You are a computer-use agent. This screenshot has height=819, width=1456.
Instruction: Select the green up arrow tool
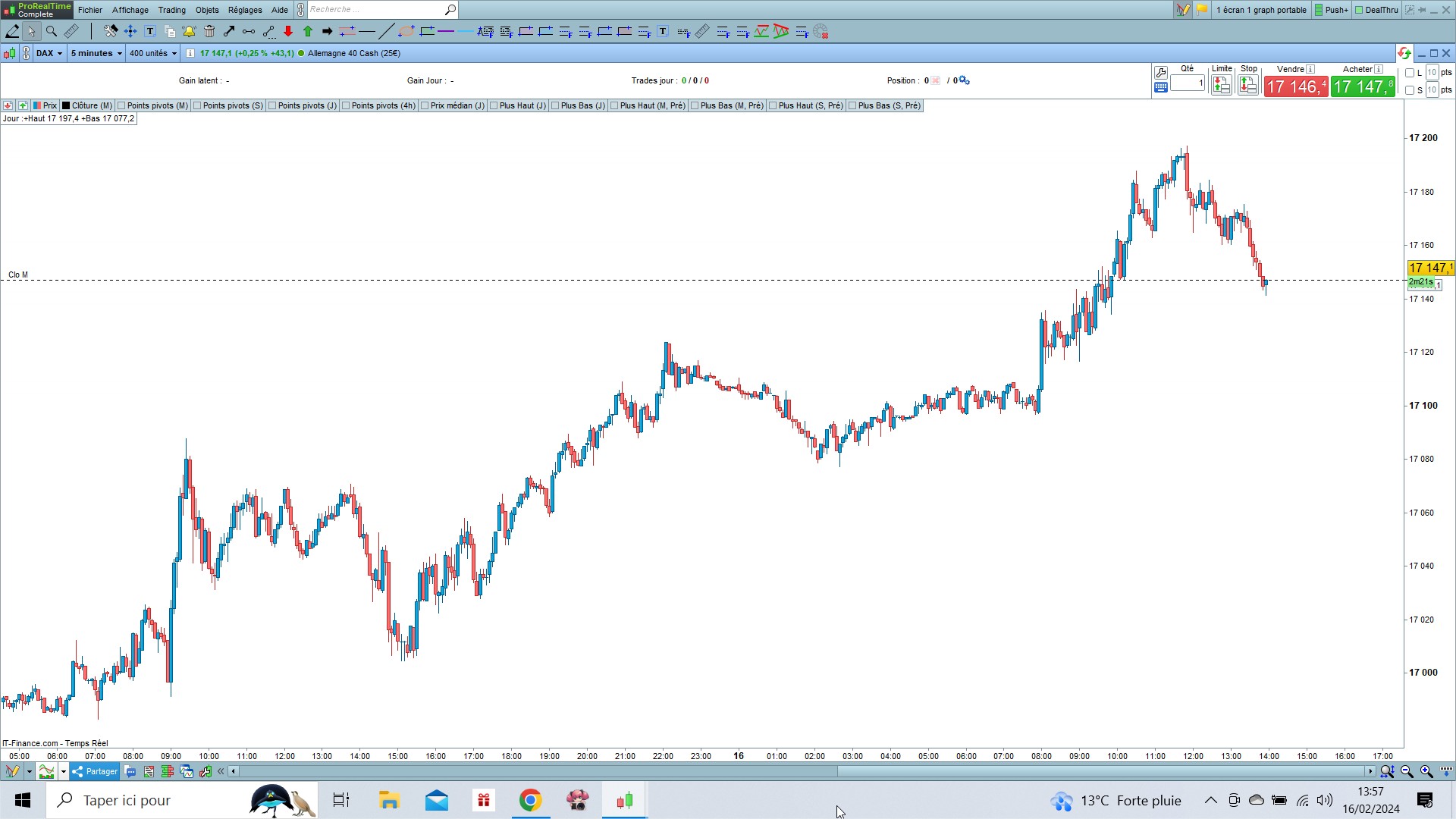(x=308, y=31)
